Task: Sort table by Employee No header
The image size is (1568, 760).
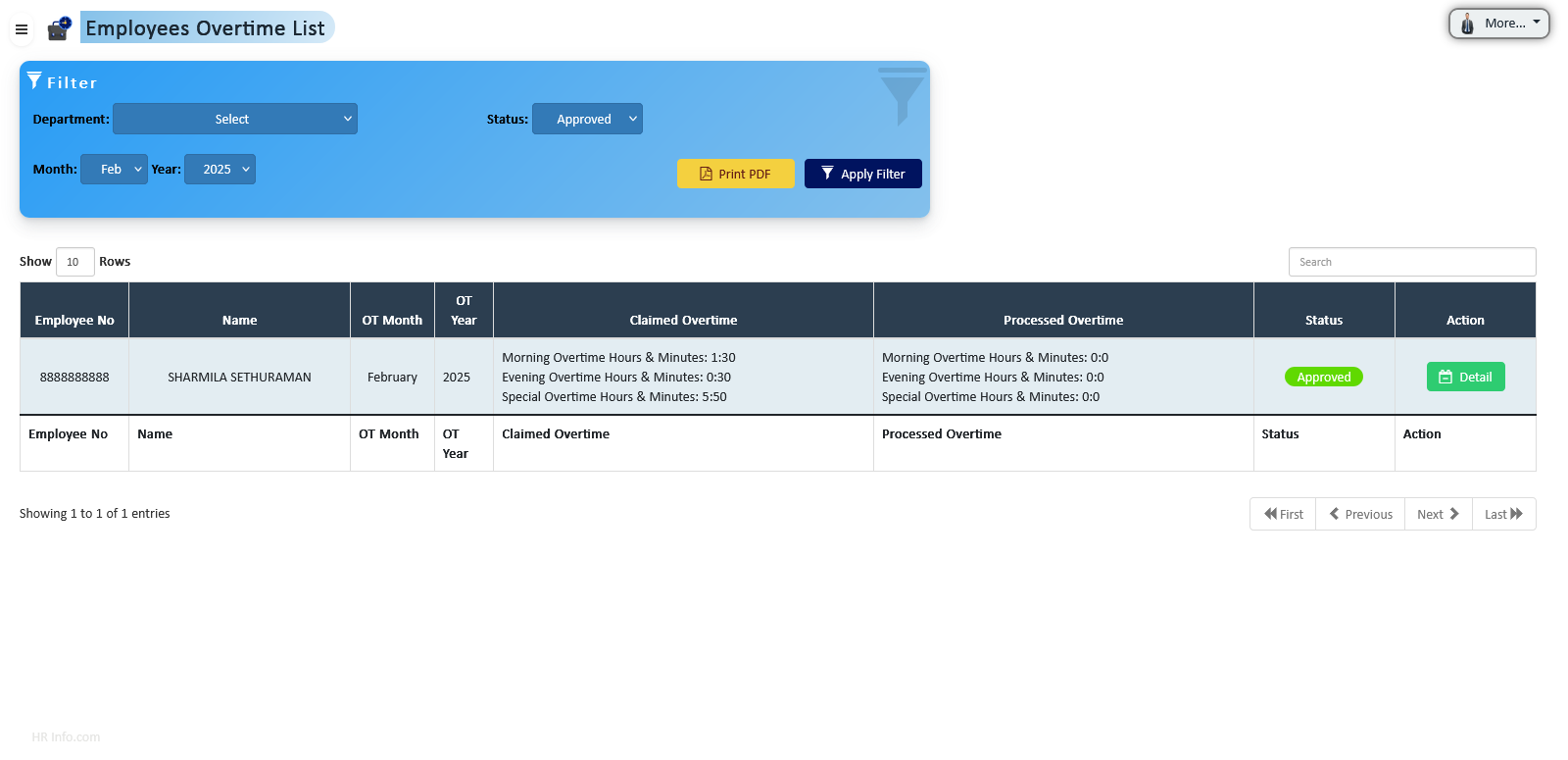Action: (x=74, y=320)
